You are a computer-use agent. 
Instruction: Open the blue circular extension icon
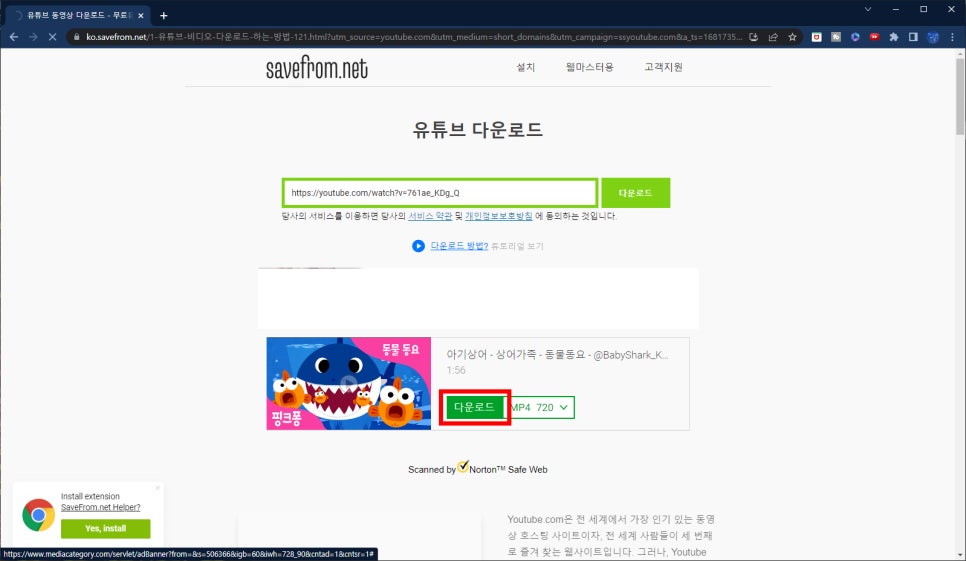(855, 37)
